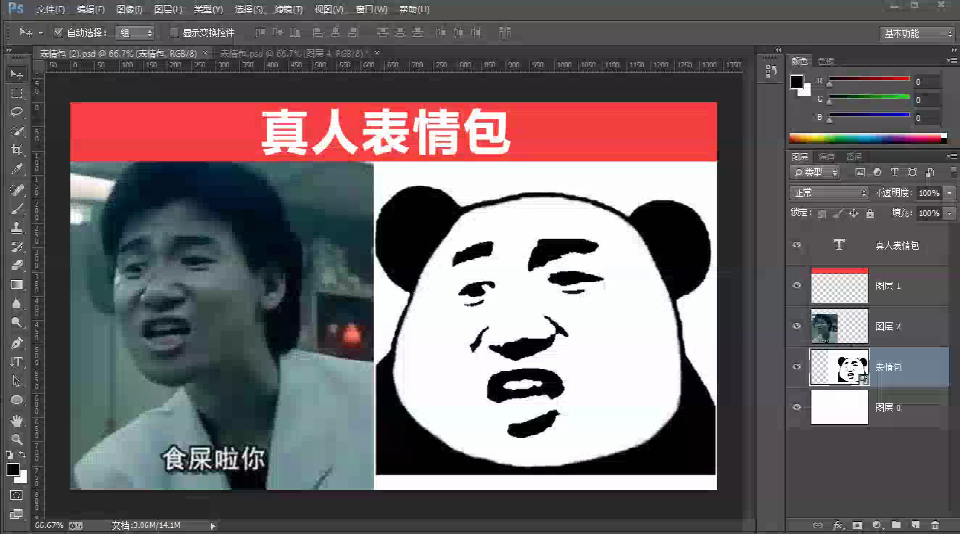
Task: Toggle the 自动选择 checkbox
Action: (58, 32)
